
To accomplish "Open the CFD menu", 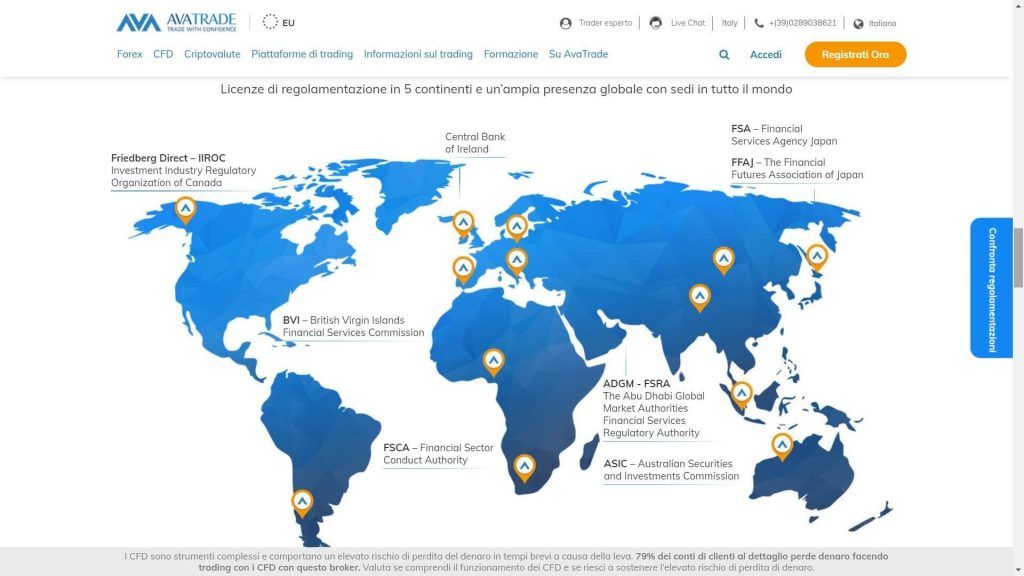I will (163, 54).
